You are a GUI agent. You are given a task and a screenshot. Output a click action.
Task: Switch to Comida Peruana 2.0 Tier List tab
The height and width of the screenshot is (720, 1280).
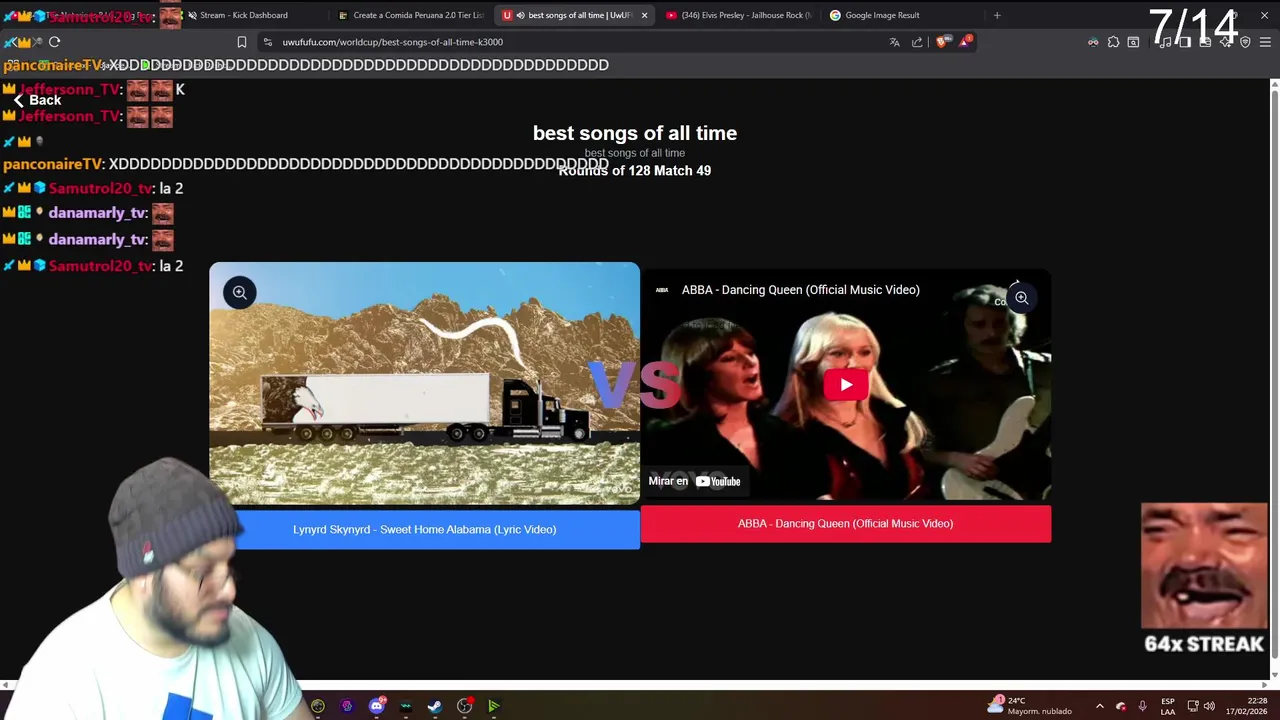click(x=410, y=15)
